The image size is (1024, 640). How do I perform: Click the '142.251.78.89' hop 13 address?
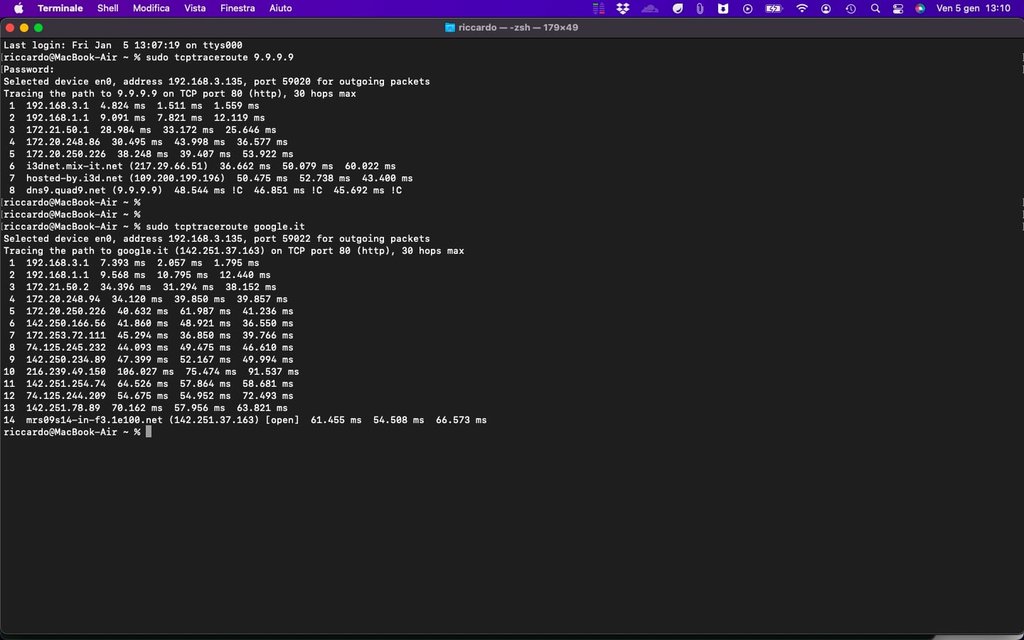(63, 408)
